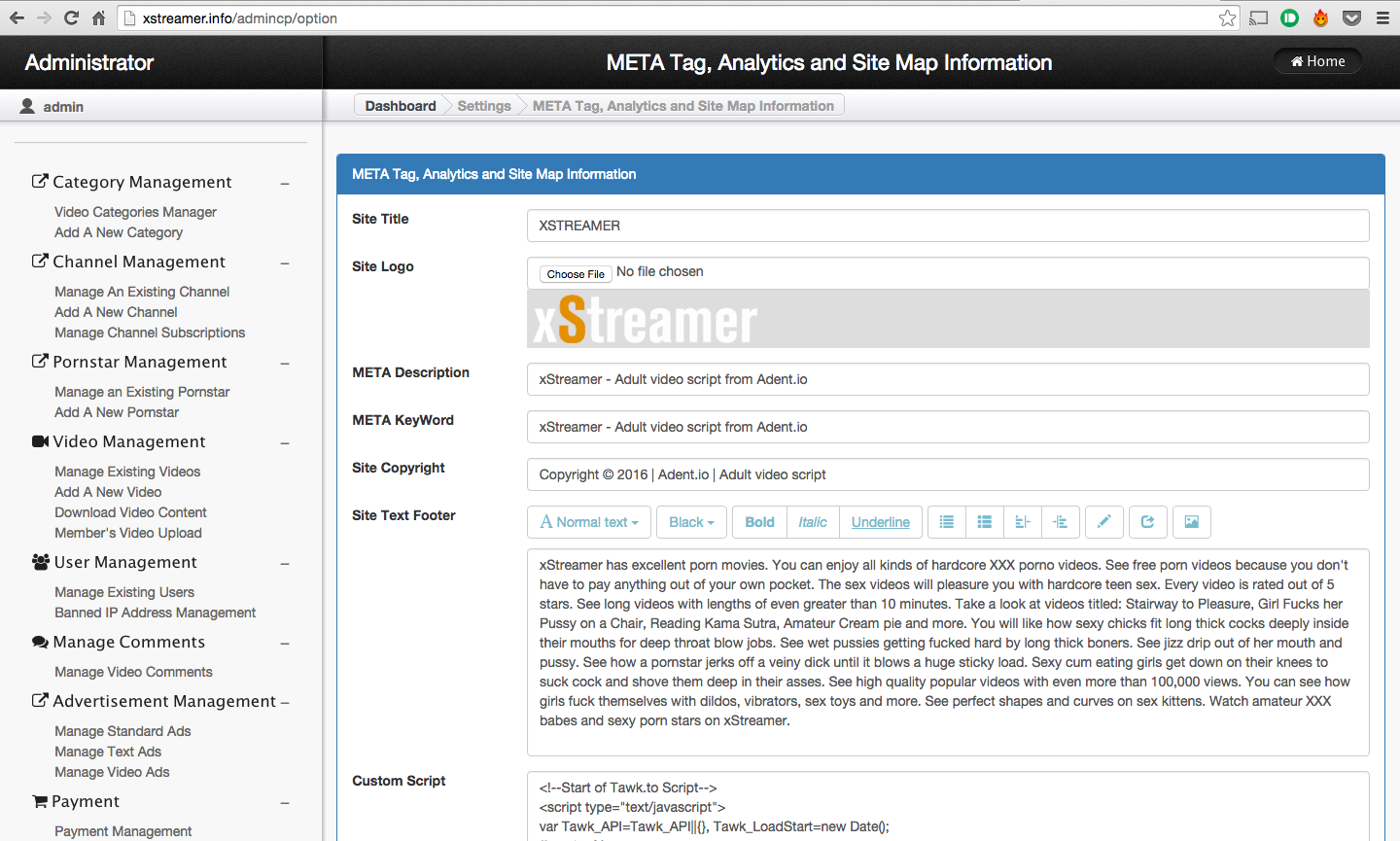Open the browser home page icon

coord(98,18)
